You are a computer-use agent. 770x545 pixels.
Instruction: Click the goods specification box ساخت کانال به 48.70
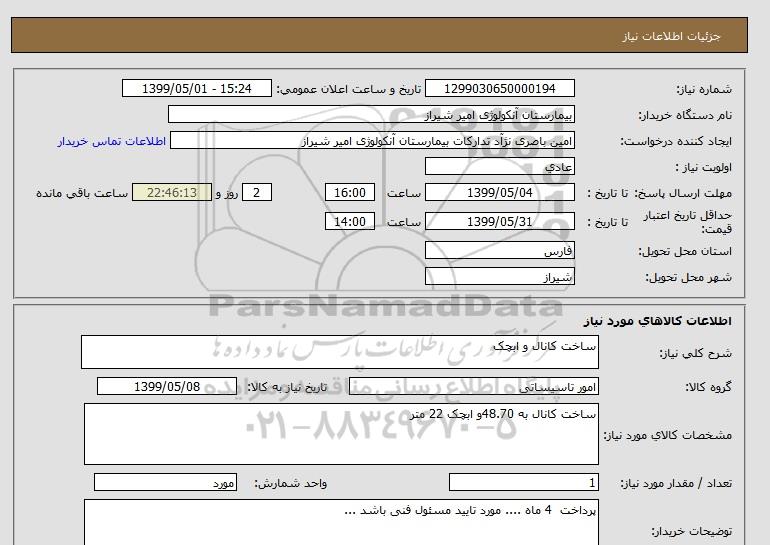coord(341,434)
